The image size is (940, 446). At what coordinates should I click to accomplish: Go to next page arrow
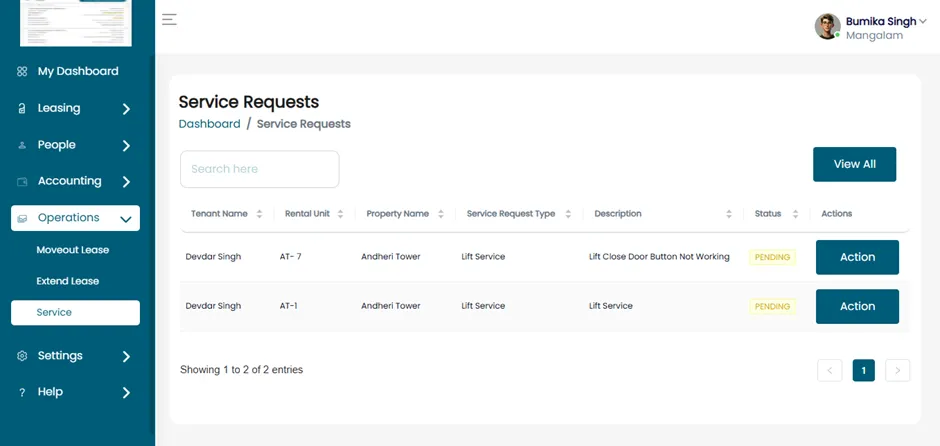point(897,370)
